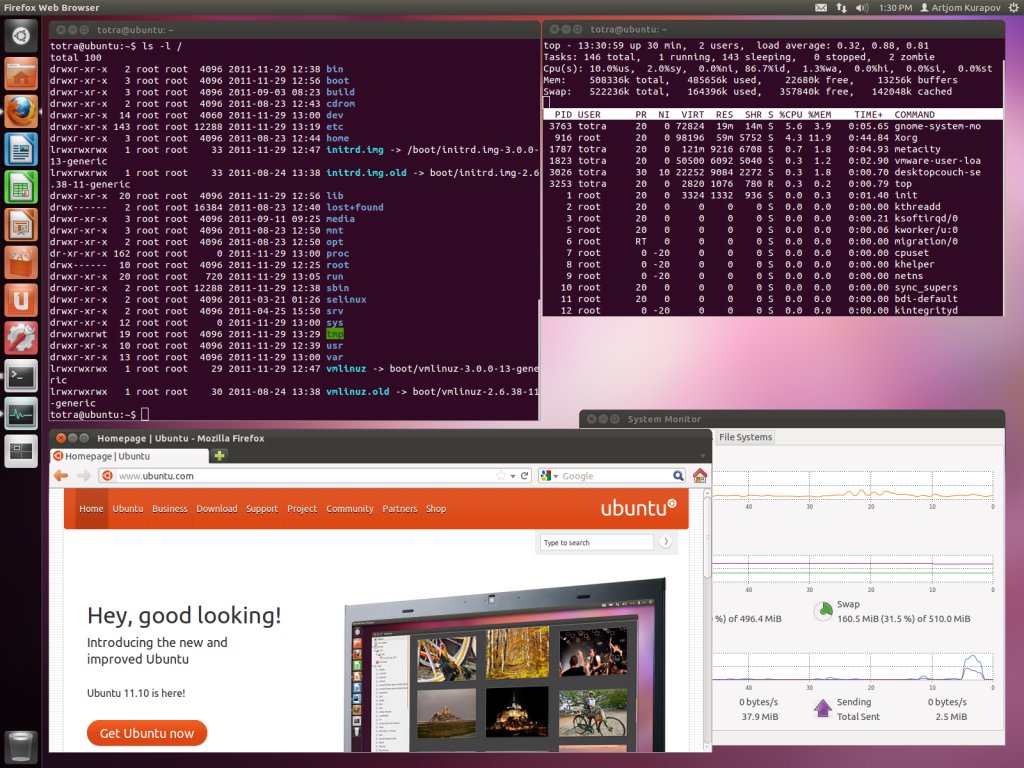Image resolution: width=1024 pixels, height=768 pixels.
Task: Open the Download link in Ubuntu navigation
Action: click(216, 509)
